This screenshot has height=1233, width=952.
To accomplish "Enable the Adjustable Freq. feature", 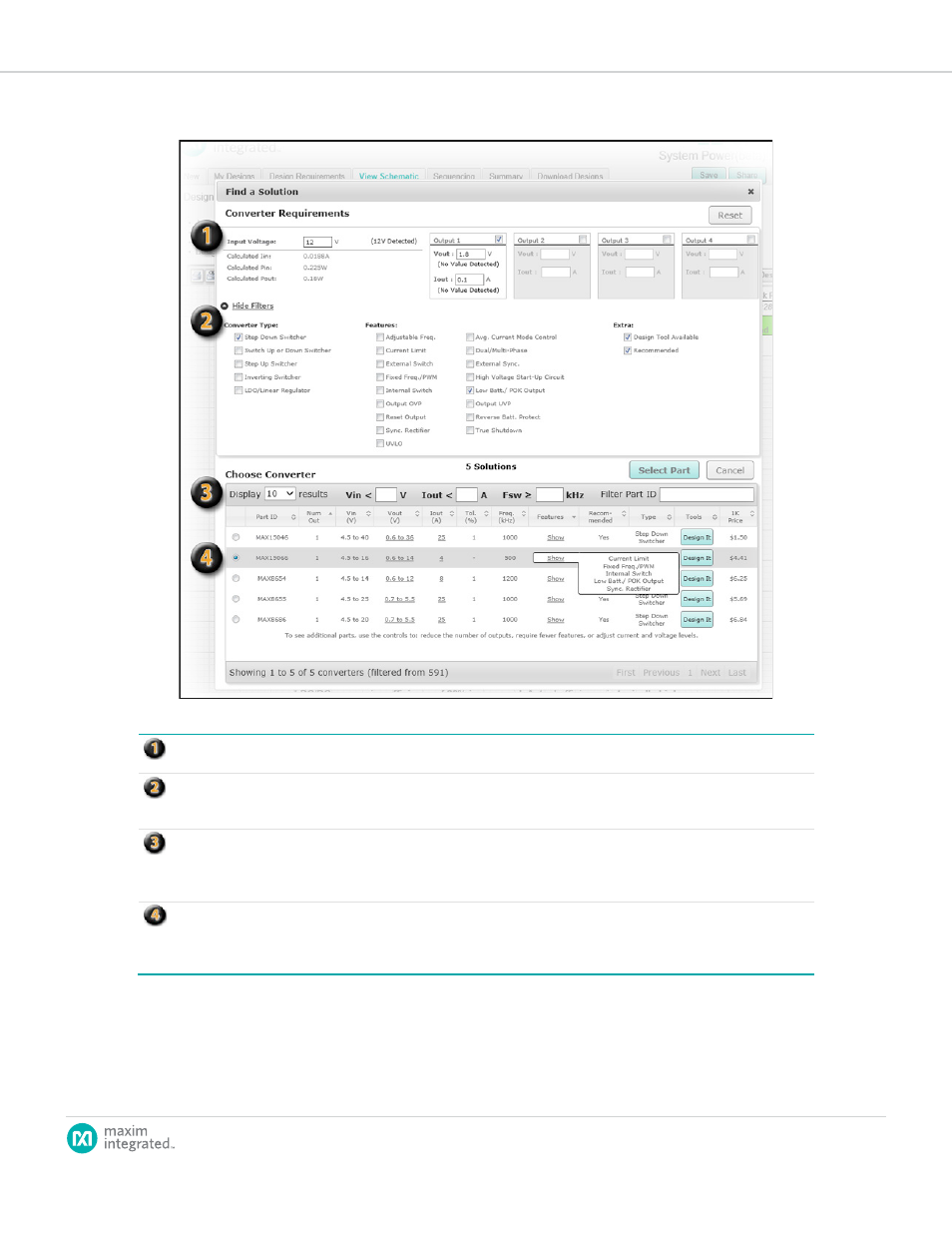I will [380, 337].
